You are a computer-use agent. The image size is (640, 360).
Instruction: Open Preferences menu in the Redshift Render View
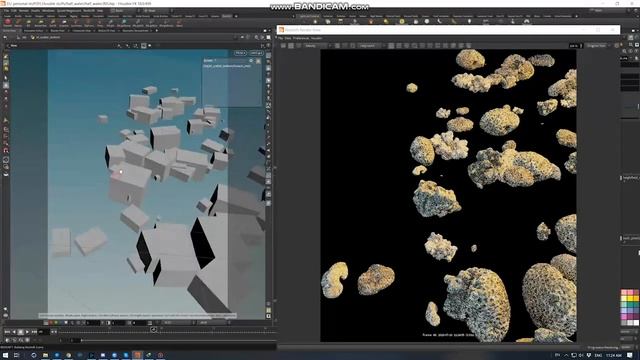tap(301, 38)
